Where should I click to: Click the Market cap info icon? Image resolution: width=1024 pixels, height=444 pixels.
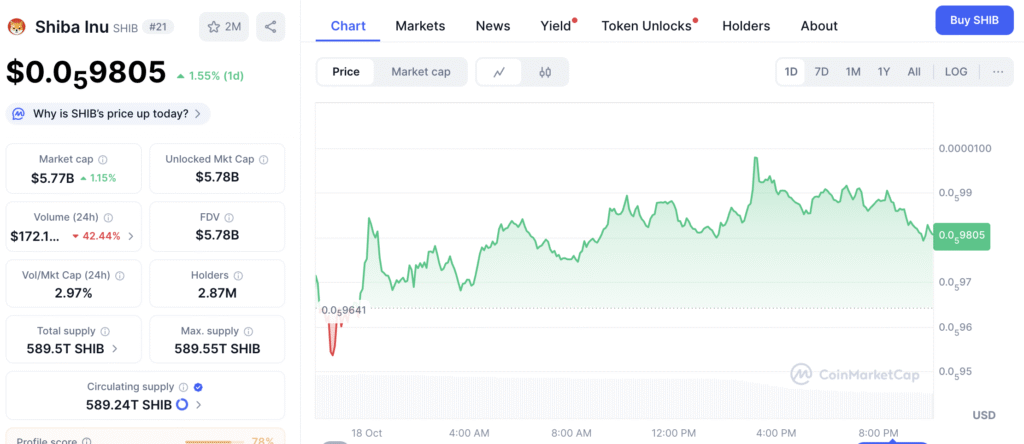(104, 159)
